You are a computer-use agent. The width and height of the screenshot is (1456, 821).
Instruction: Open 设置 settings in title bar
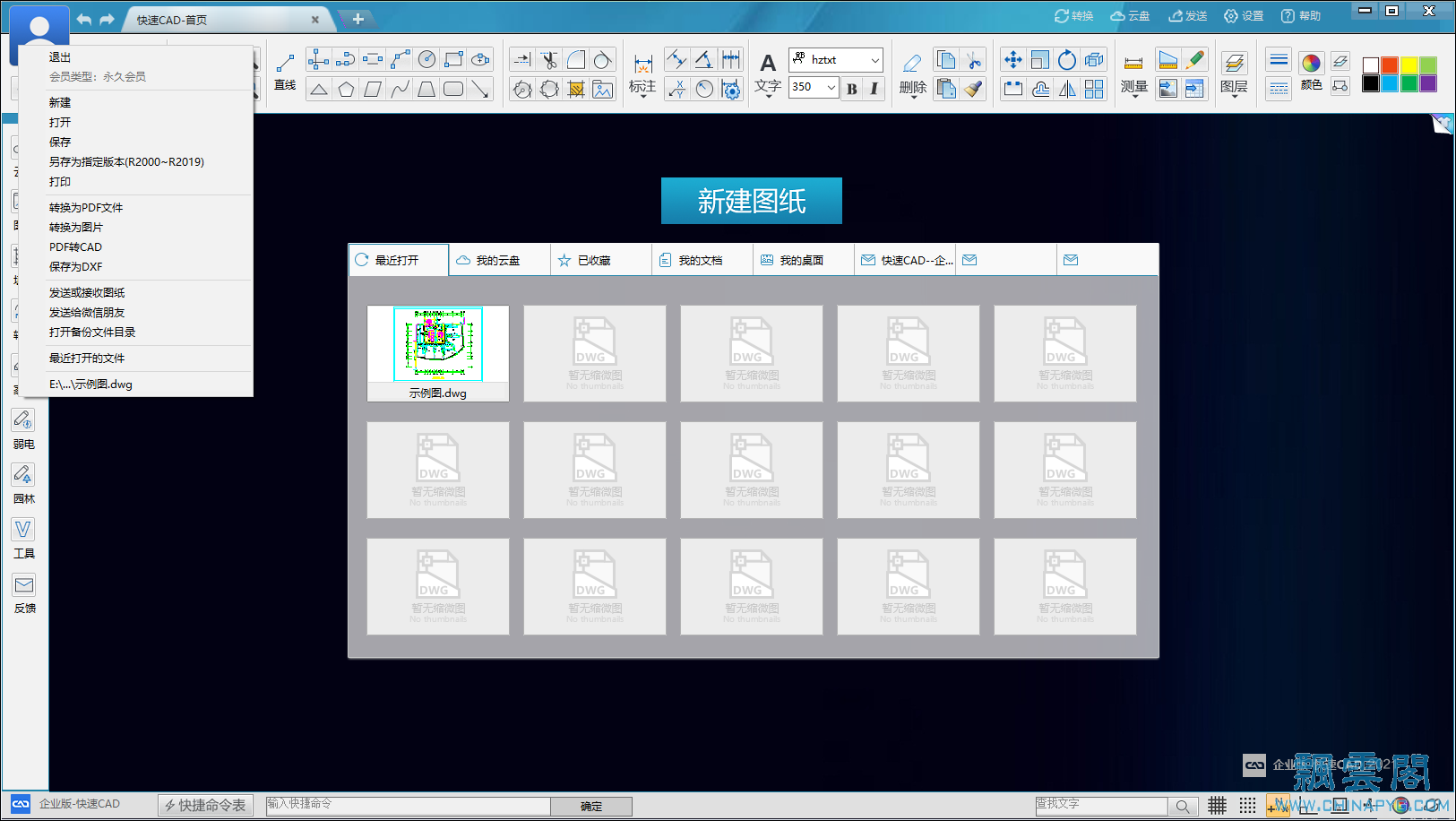(1244, 15)
